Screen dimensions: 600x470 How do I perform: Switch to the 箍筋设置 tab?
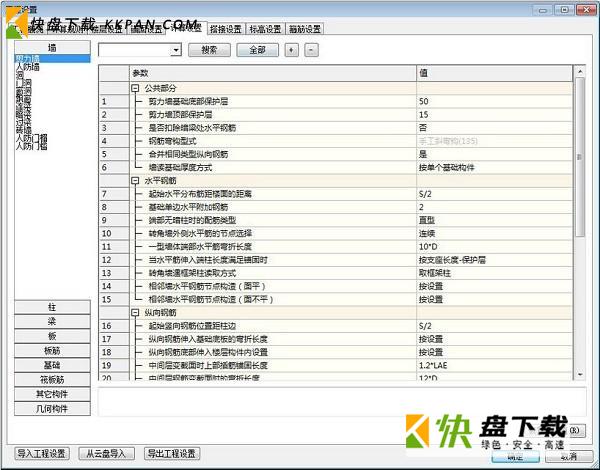click(x=305, y=29)
